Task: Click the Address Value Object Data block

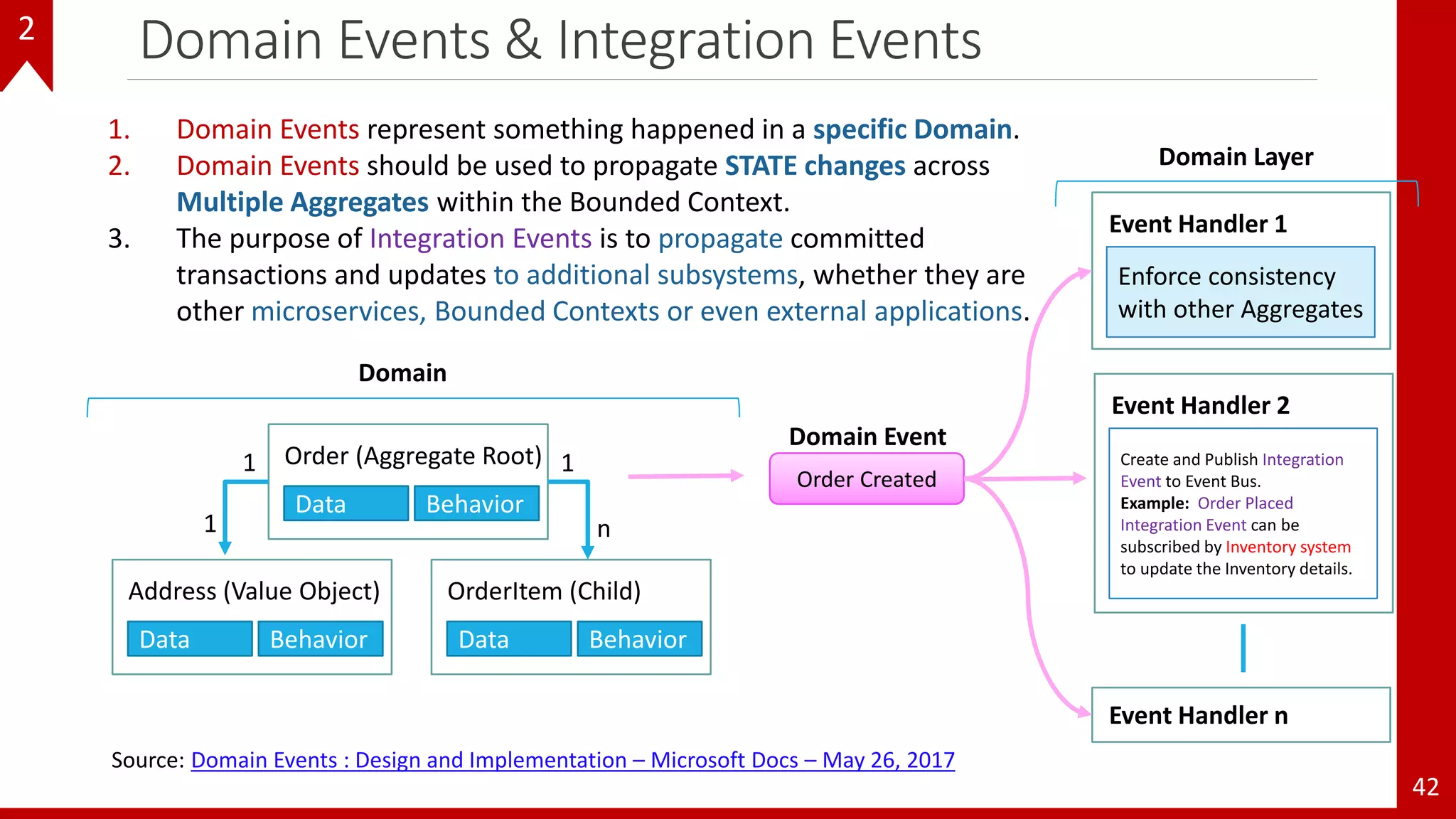Action: point(189,638)
